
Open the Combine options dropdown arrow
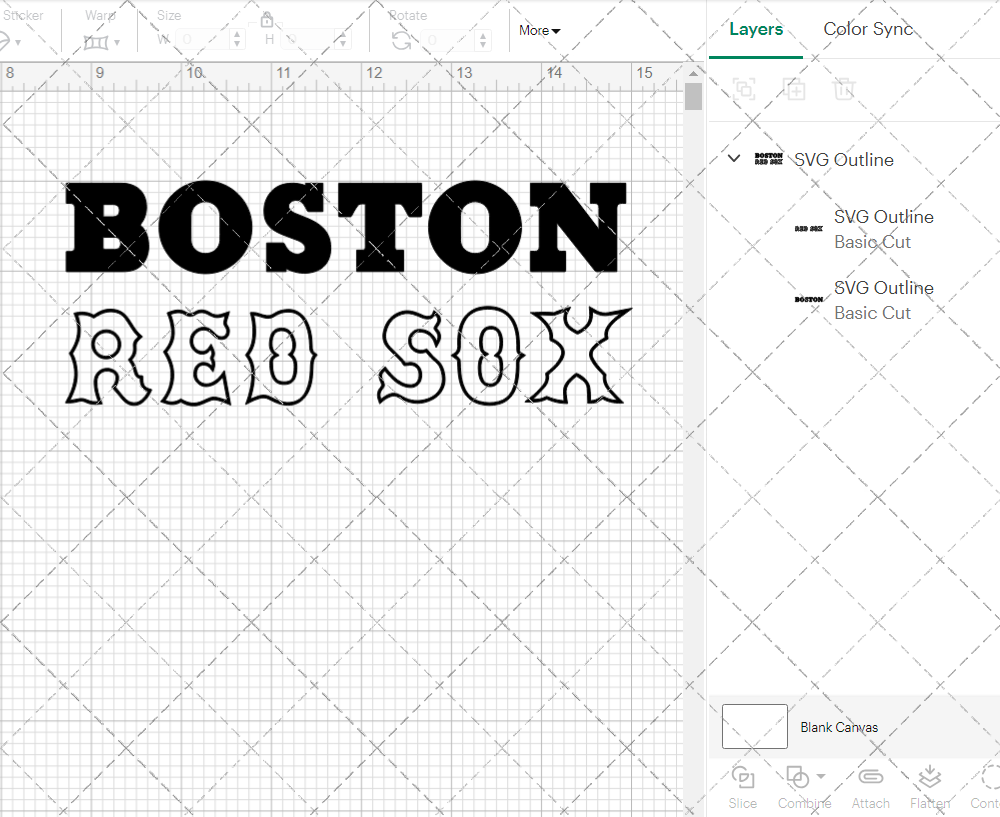pyautogui.click(x=820, y=778)
